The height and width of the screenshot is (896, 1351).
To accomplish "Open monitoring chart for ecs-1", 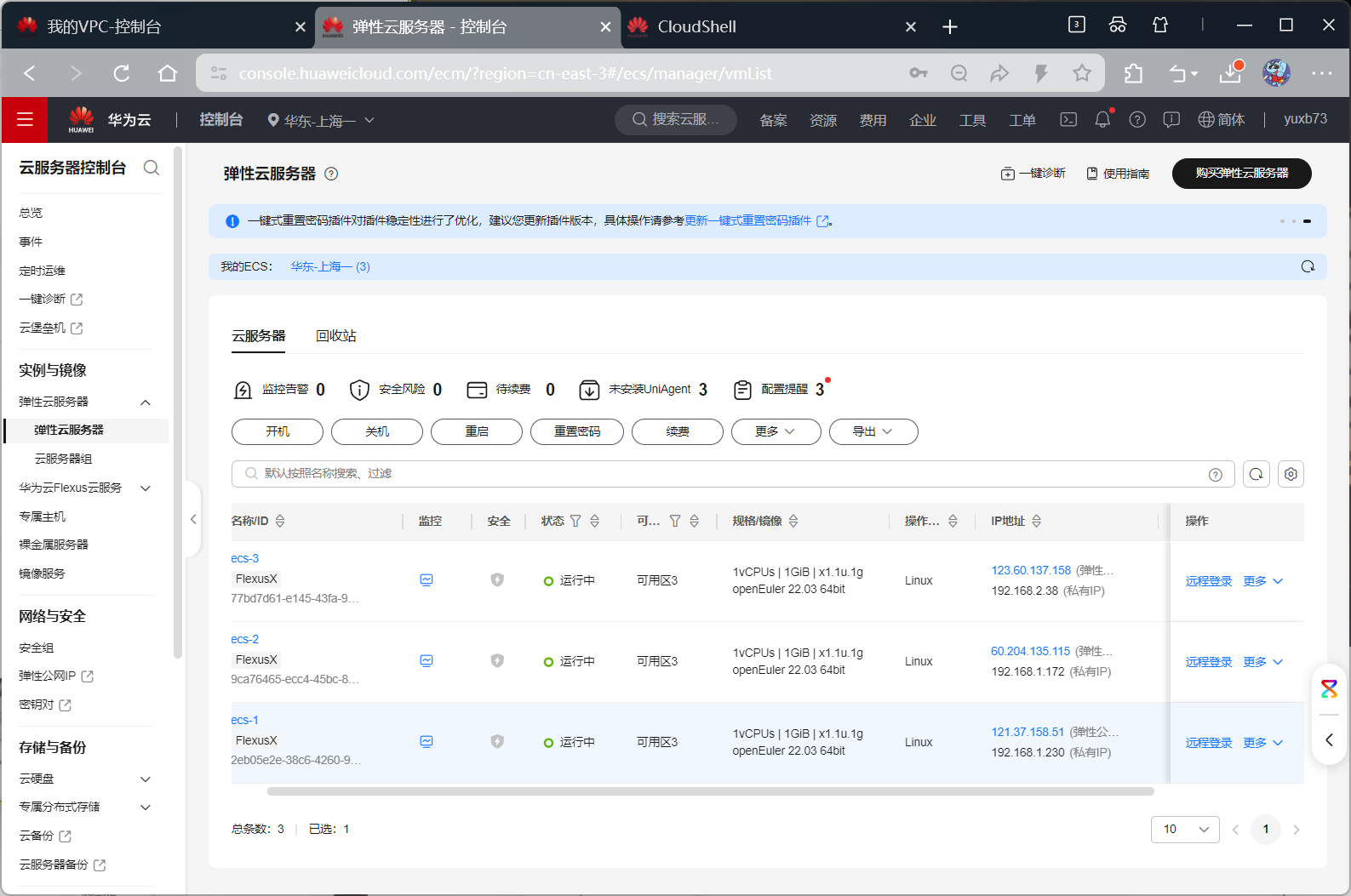I will click(426, 742).
